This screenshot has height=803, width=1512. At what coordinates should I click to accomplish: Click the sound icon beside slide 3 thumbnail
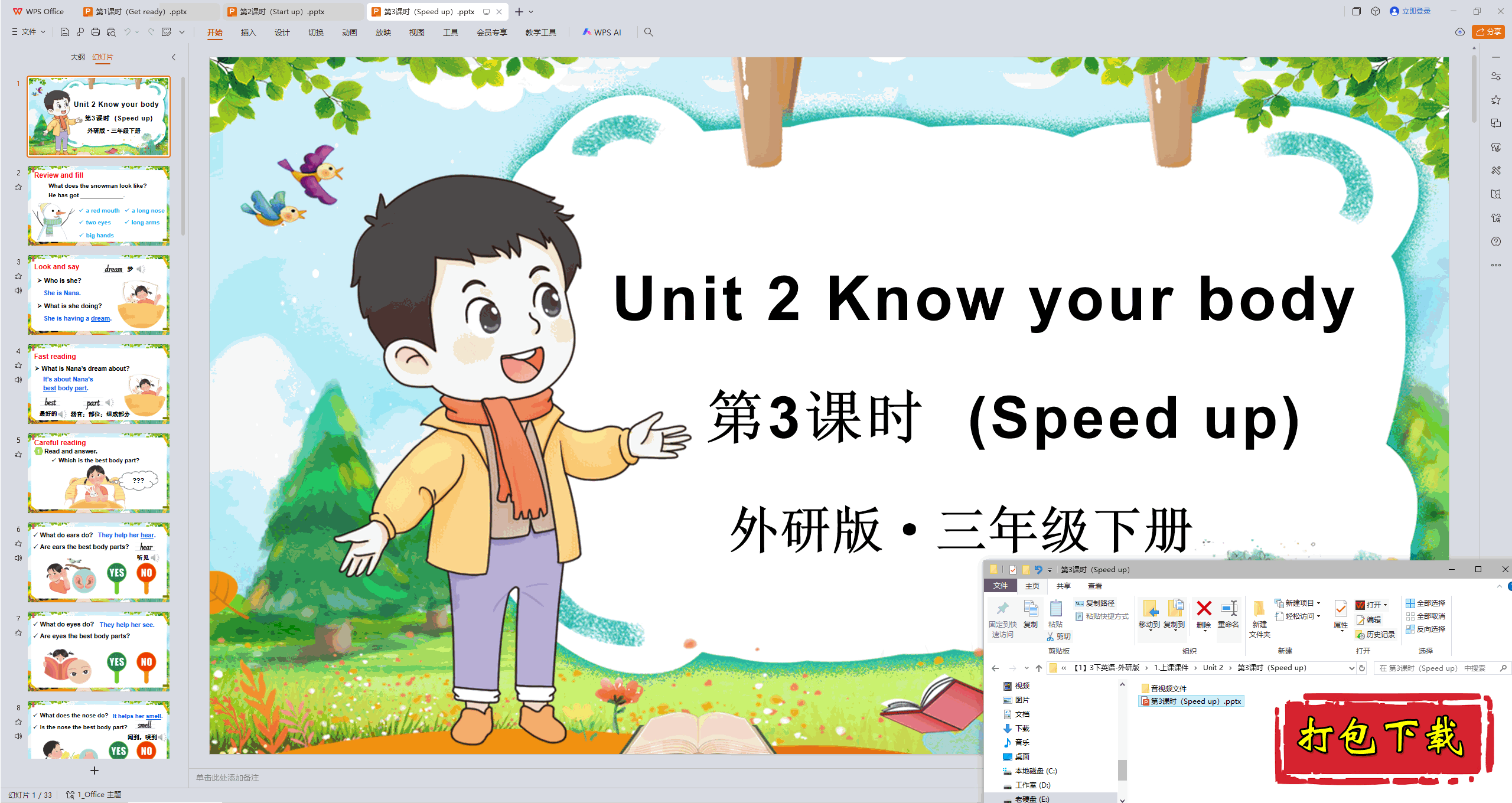pyautogui.click(x=18, y=290)
